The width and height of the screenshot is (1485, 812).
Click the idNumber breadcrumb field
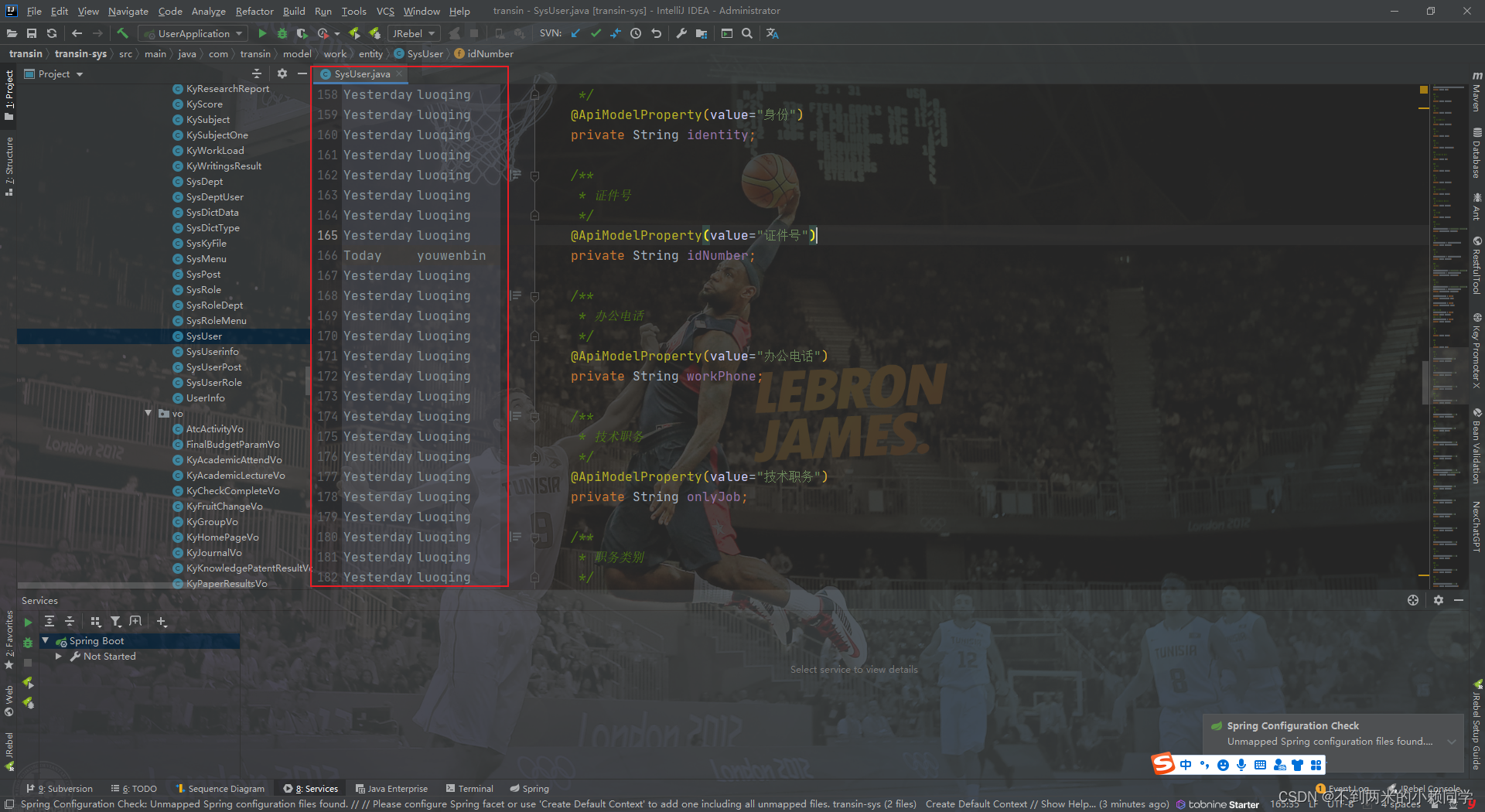(x=484, y=53)
